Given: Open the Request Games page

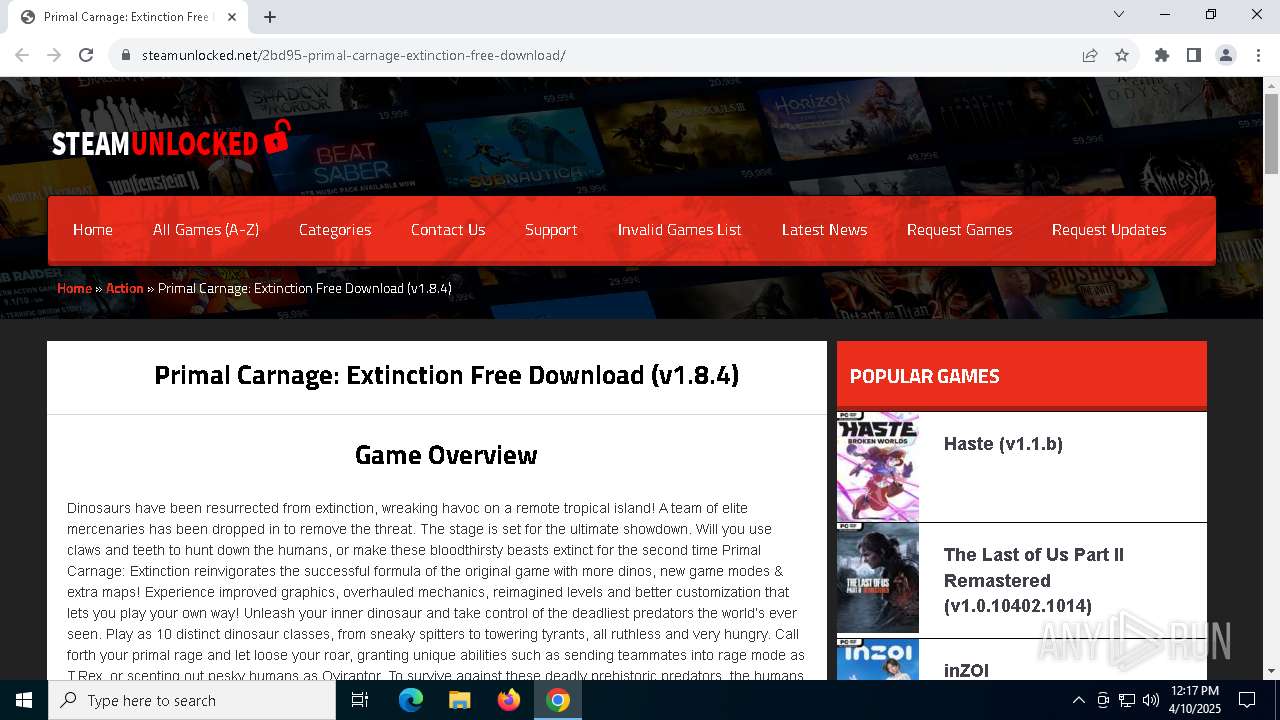Looking at the screenshot, I should [x=959, y=230].
